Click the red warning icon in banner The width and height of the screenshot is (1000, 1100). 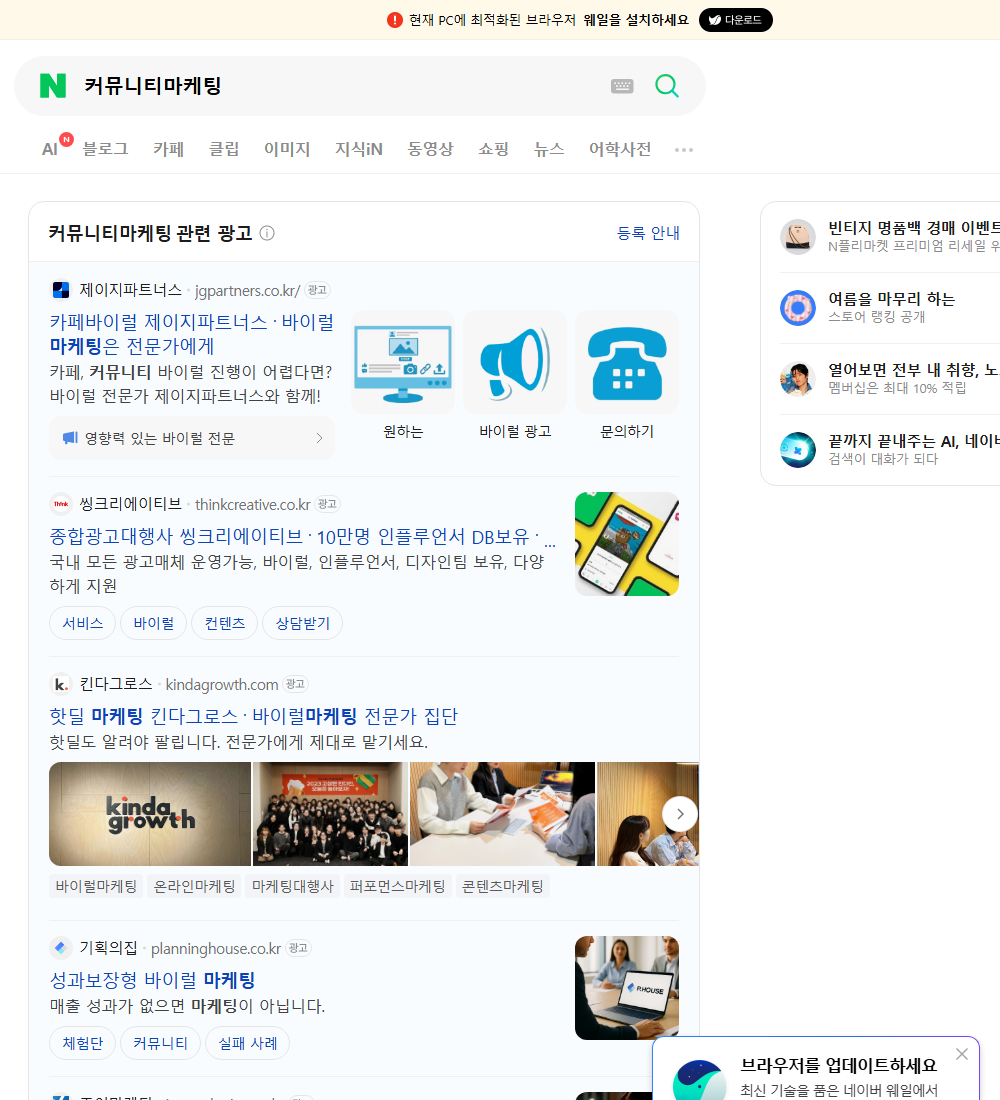pos(394,20)
